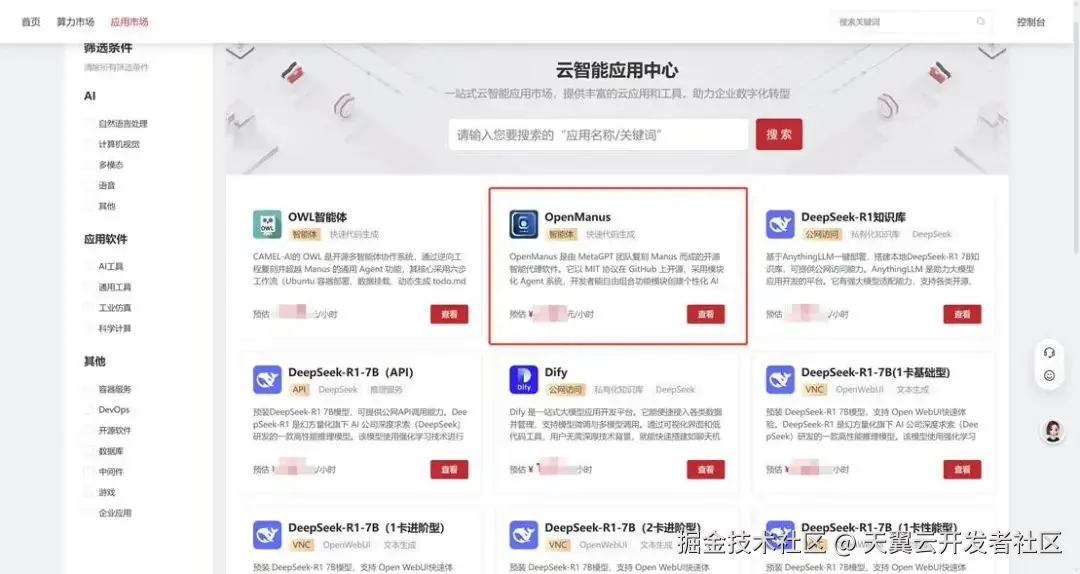Screen dimensions: 1080x574
Task: Click the 公网访问 tag on the Dify card
Action: tap(565, 389)
